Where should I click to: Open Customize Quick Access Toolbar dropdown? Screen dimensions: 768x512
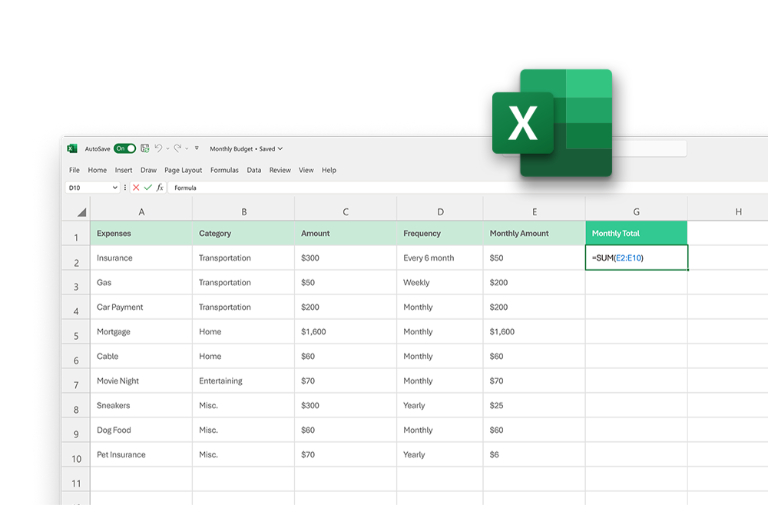197,148
